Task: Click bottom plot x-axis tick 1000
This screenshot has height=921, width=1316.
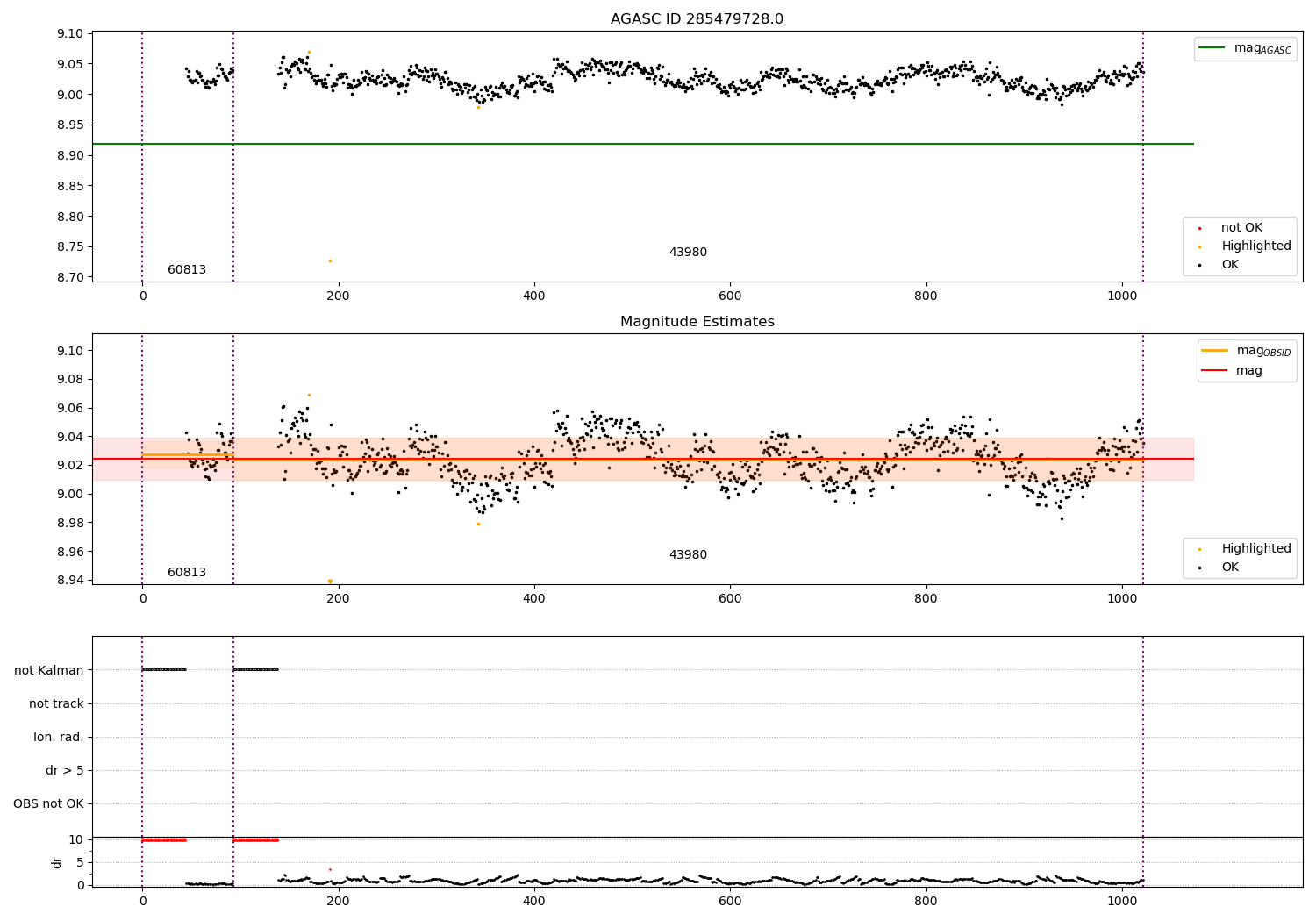Action: click(1122, 901)
